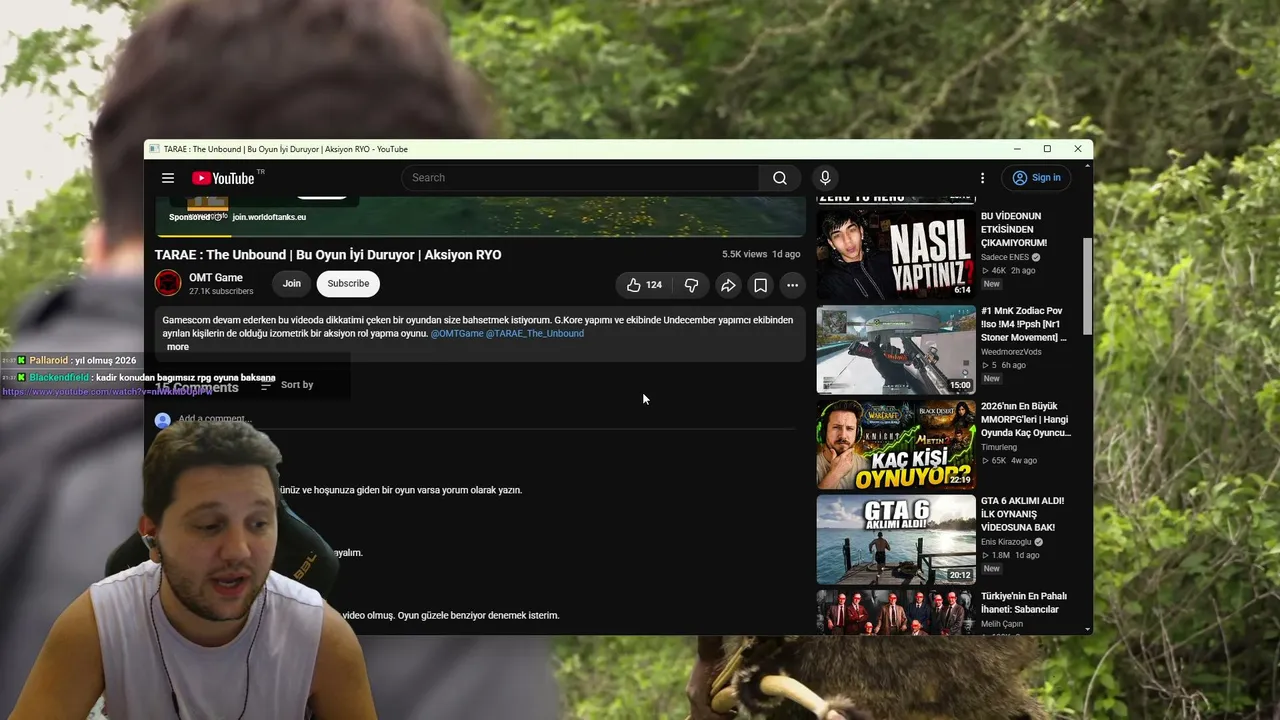Click the magnifier search button

point(779,178)
